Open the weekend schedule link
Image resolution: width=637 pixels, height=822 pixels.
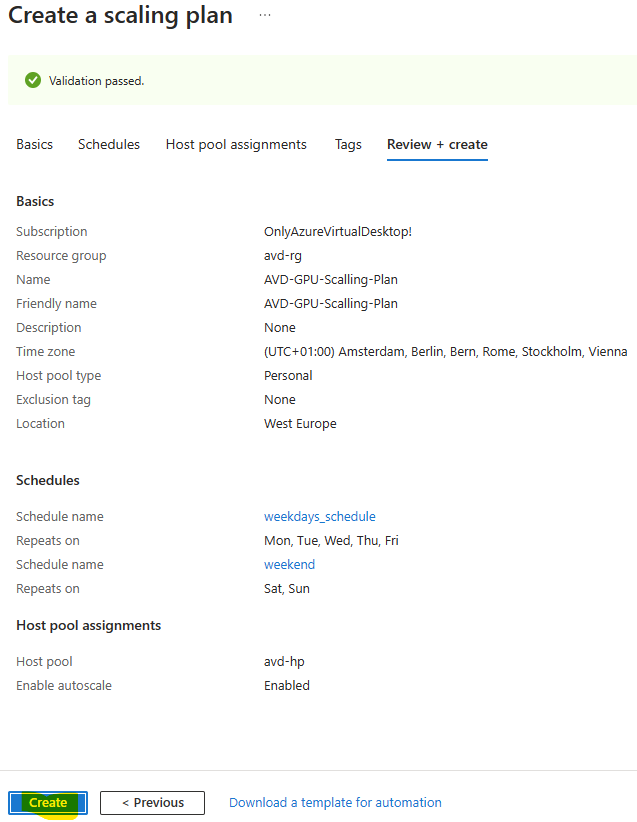click(289, 565)
